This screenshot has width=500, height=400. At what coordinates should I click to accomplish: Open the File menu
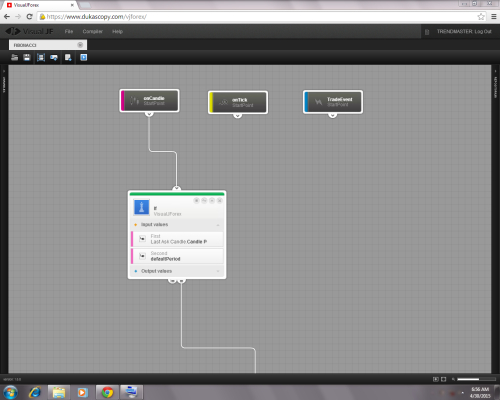69,31
